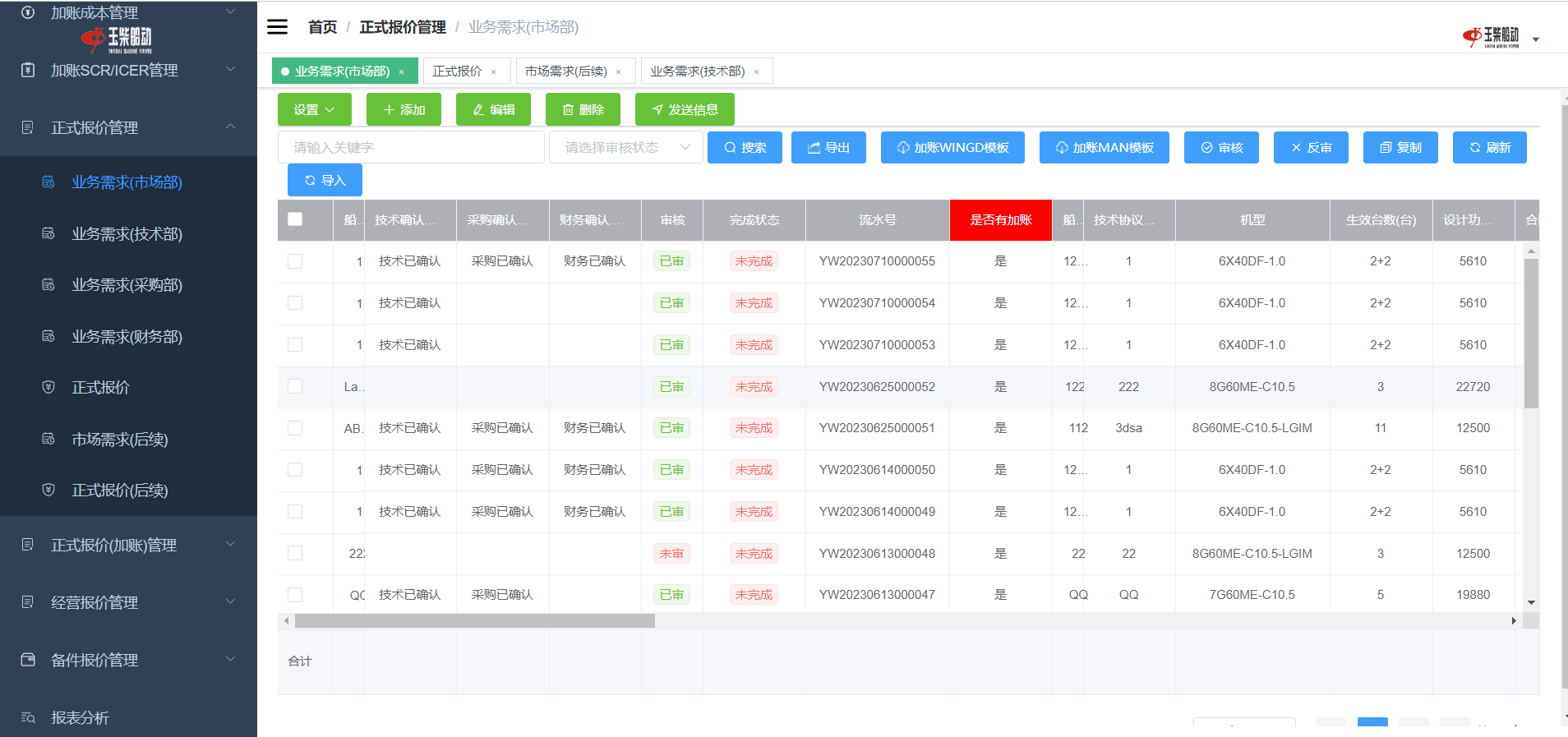Image resolution: width=1568 pixels, height=737 pixels.
Task: Switch to the 市场需求(后续) tab
Action: click(565, 71)
